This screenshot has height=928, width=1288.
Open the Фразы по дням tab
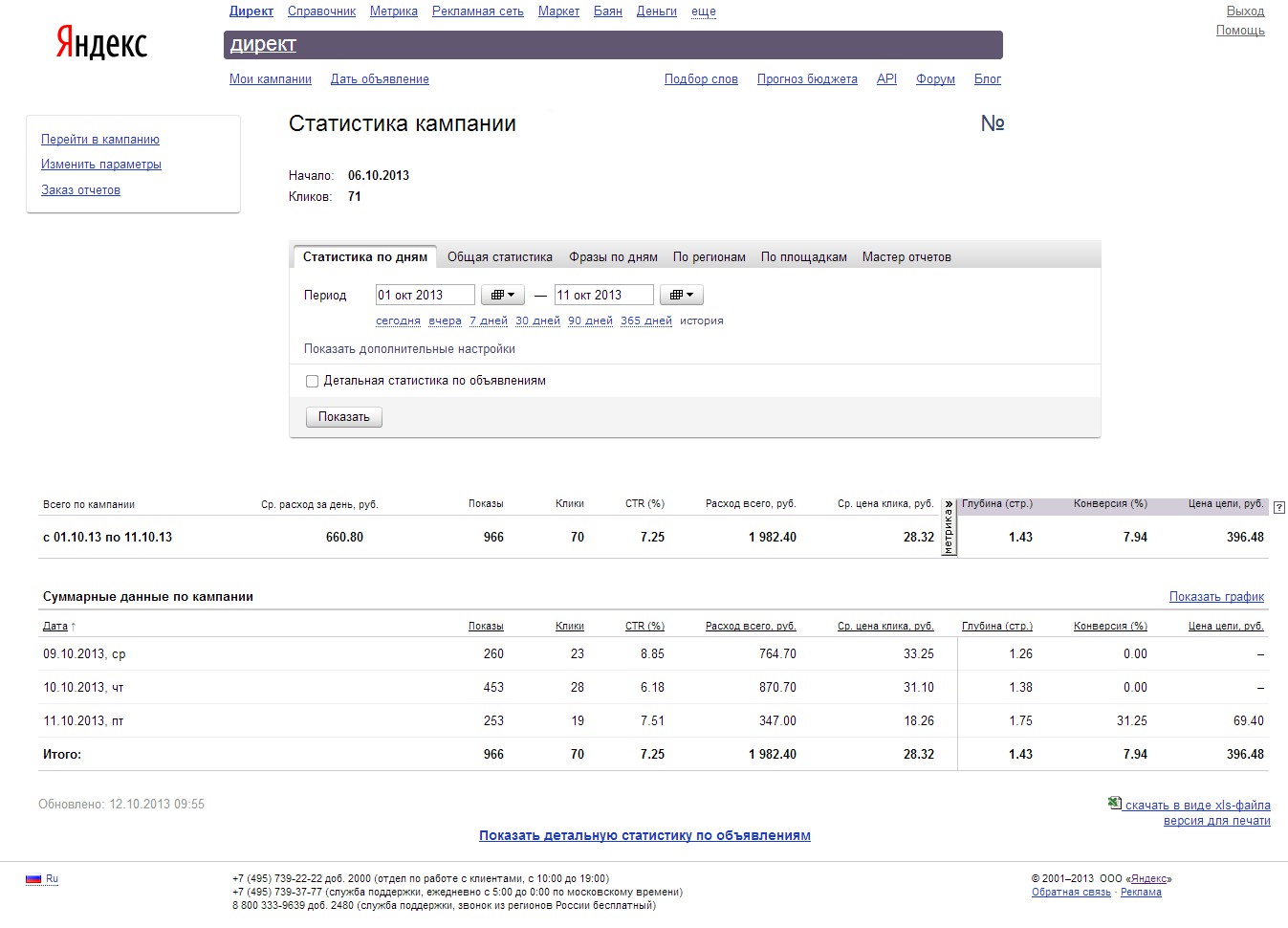click(613, 256)
